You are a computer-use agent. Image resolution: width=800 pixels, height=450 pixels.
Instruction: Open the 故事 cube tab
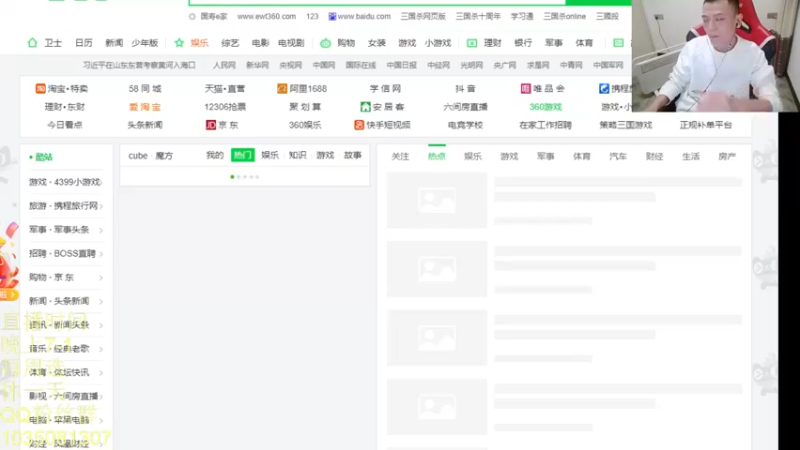(353, 155)
